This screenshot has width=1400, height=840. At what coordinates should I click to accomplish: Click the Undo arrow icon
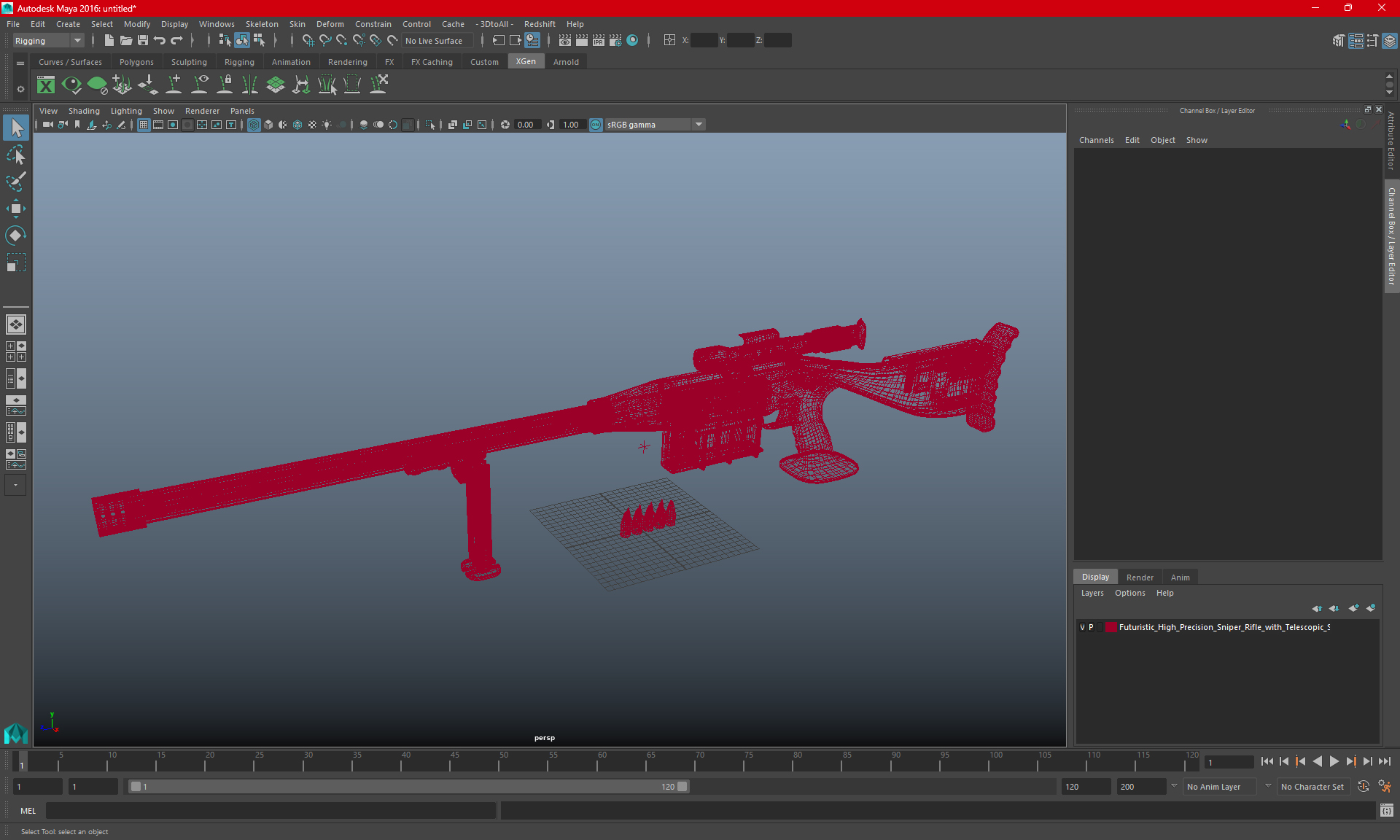tap(160, 41)
